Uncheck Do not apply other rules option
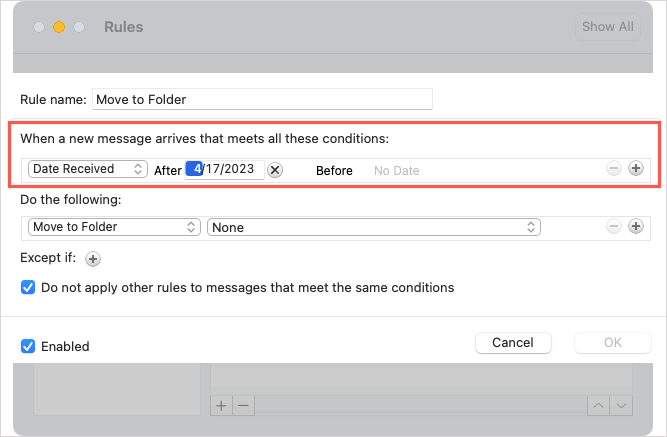 [x=29, y=287]
